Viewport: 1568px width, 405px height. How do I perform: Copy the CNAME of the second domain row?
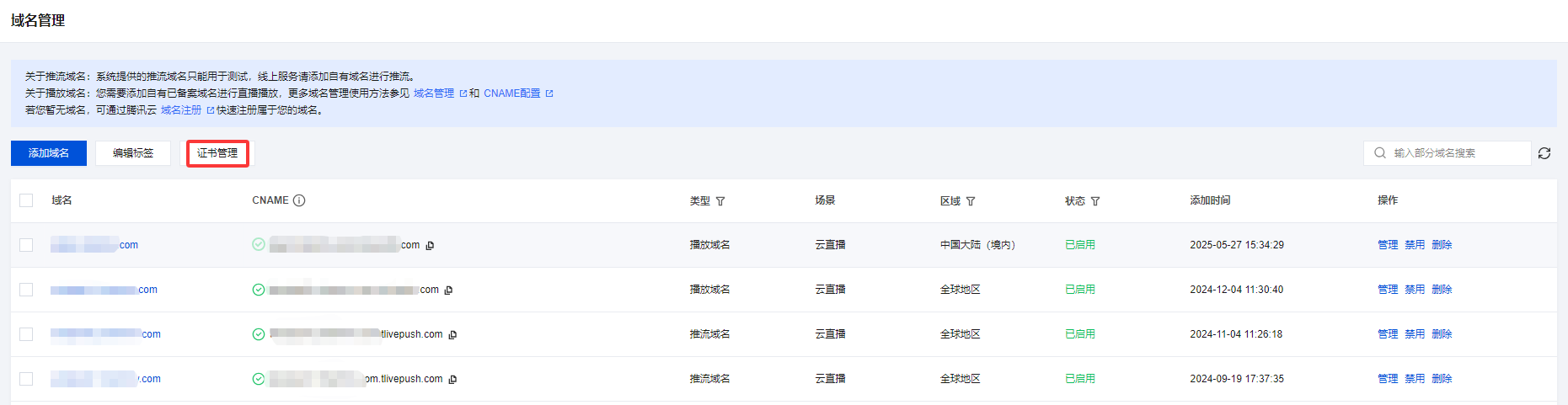[x=448, y=290]
